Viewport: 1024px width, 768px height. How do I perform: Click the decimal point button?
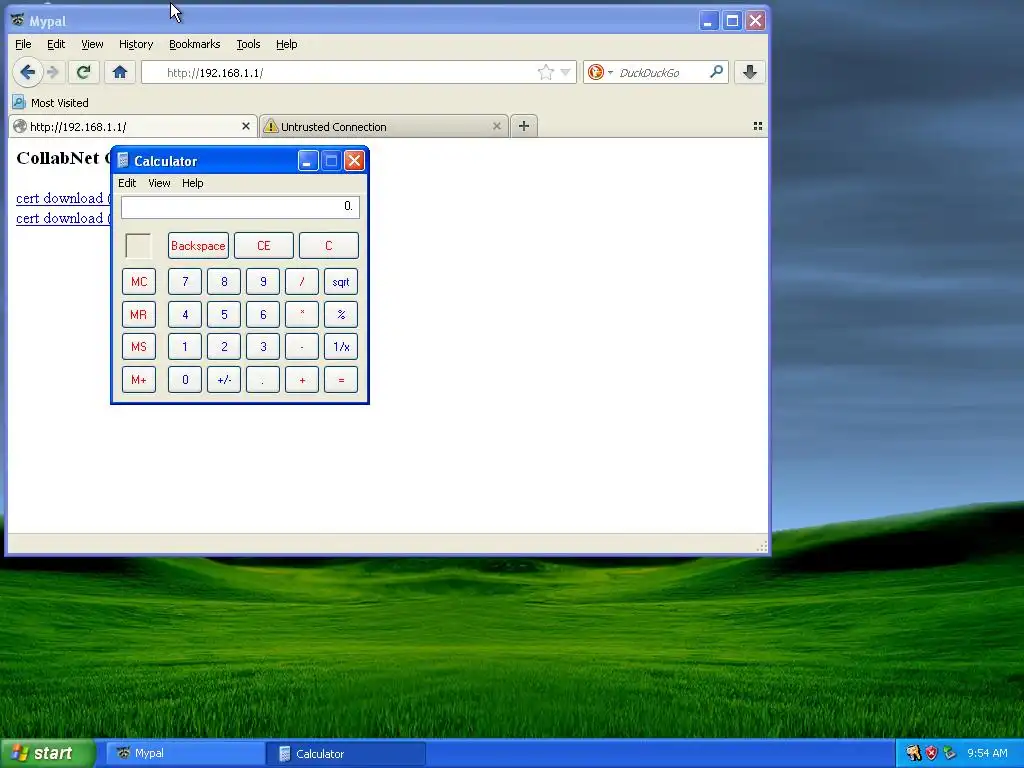tap(263, 379)
